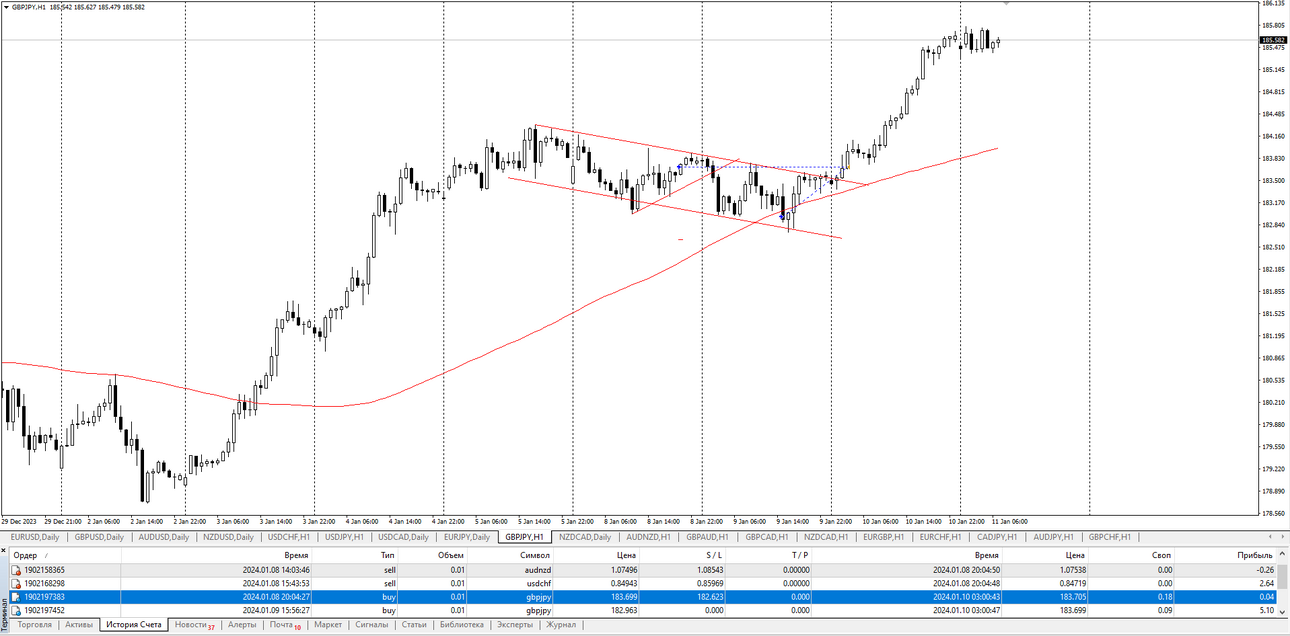
Task: Select the AUDJPY,H1 chart tab
Action: coord(1055,537)
